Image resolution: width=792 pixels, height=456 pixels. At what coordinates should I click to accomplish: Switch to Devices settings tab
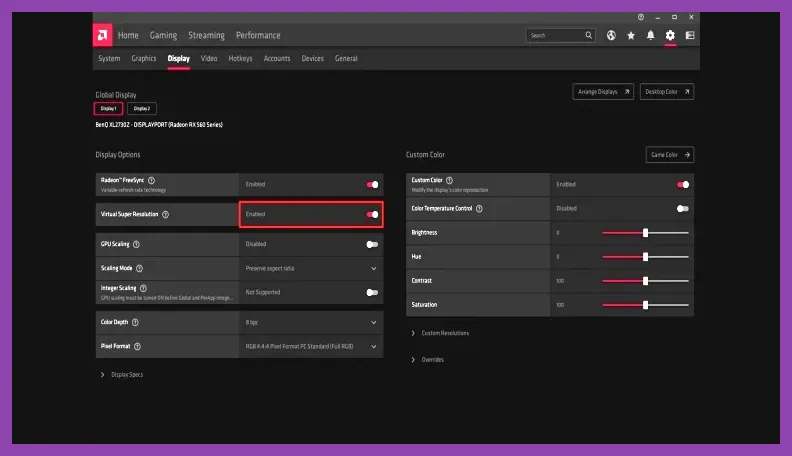tap(313, 59)
